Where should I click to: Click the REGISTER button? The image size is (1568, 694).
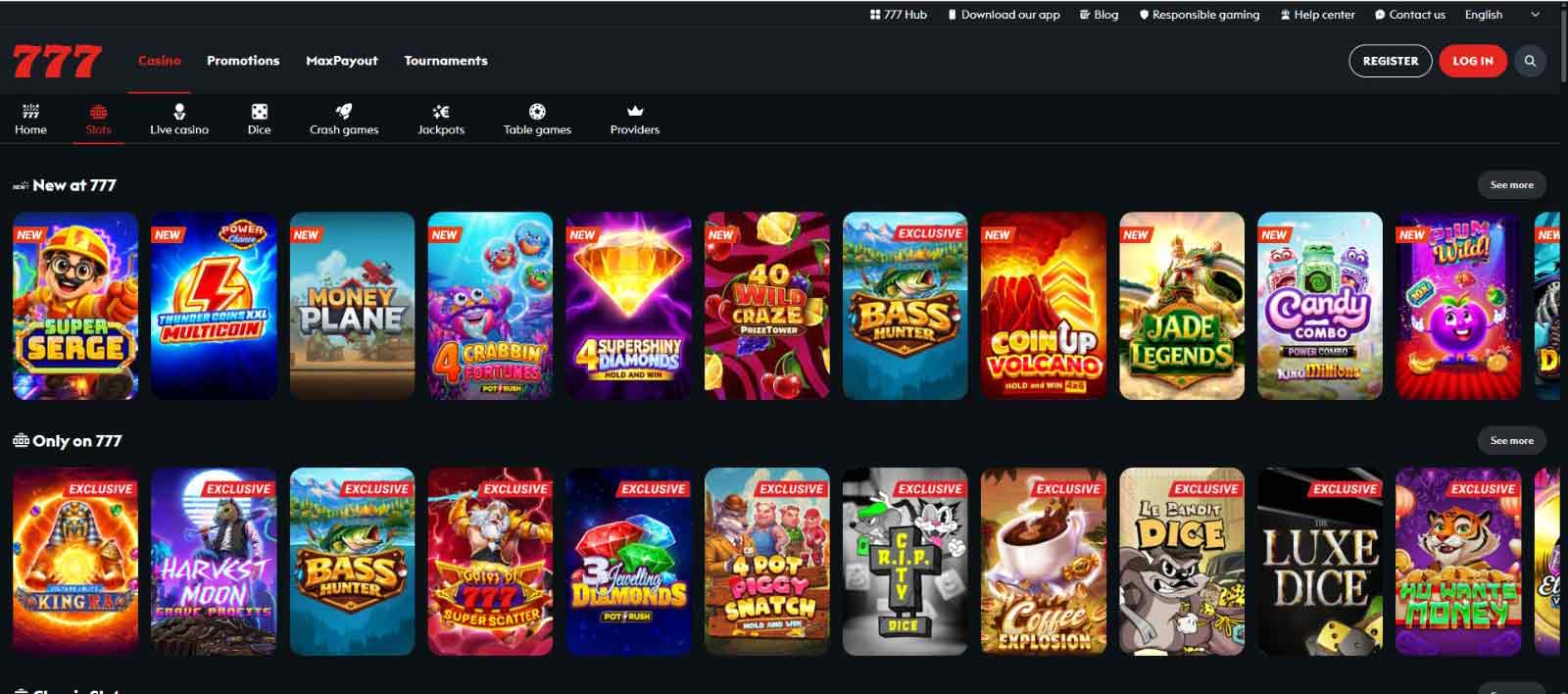click(x=1391, y=61)
